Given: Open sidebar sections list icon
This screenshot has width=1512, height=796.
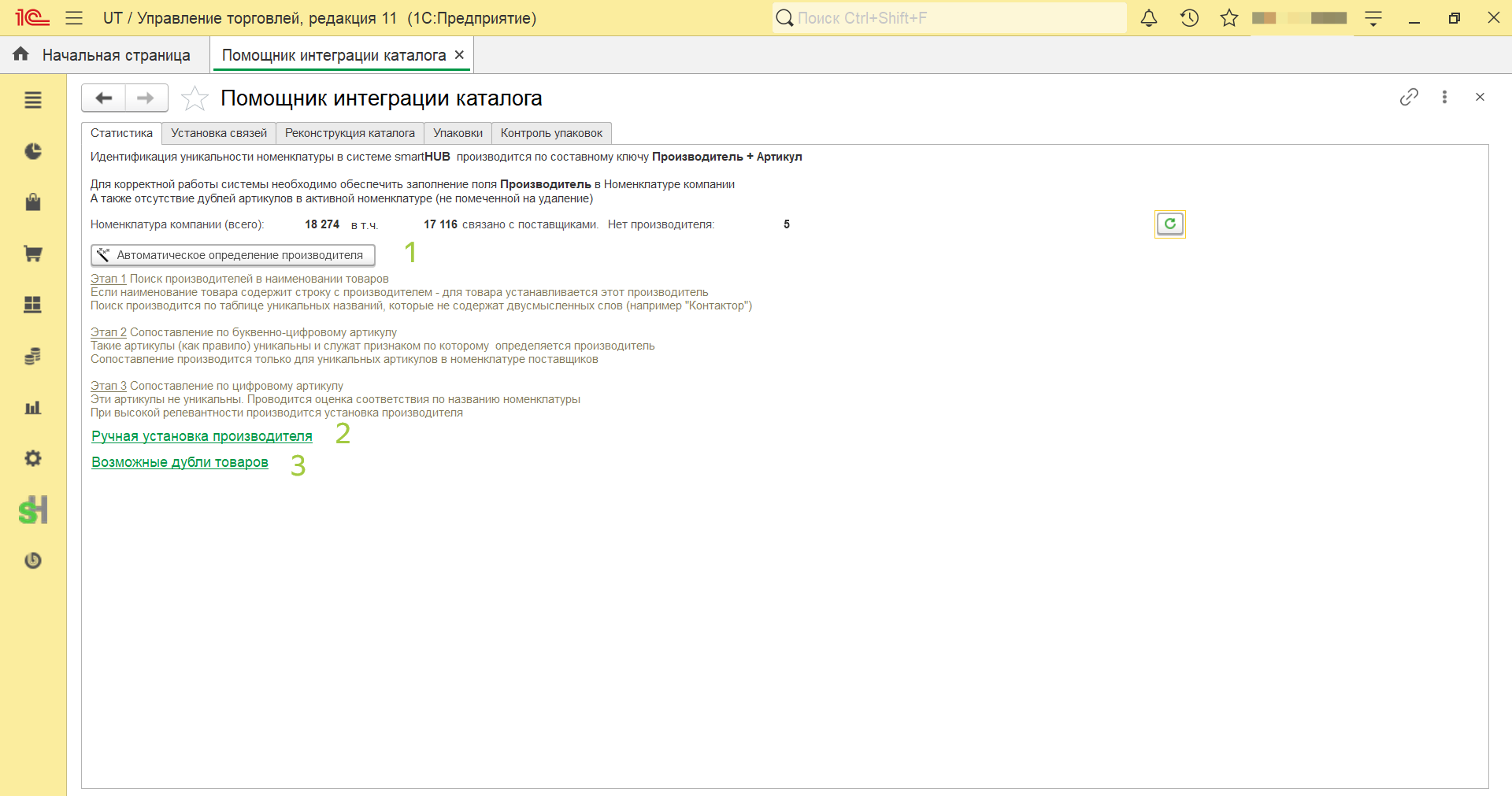Looking at the screenshot, I should (x=33, y=100).
